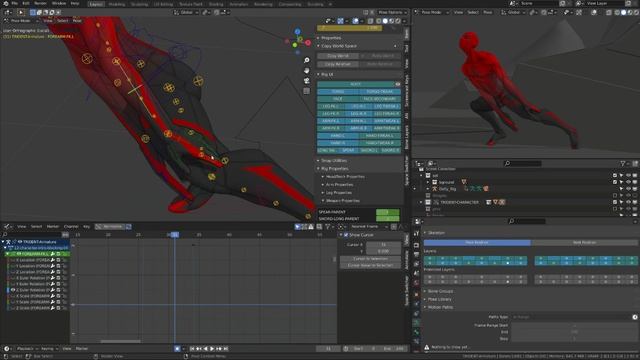Open the Scene properties tab icon
This screenshot has height=360, width=640.
pyautogui.click(x=416, y=273)
